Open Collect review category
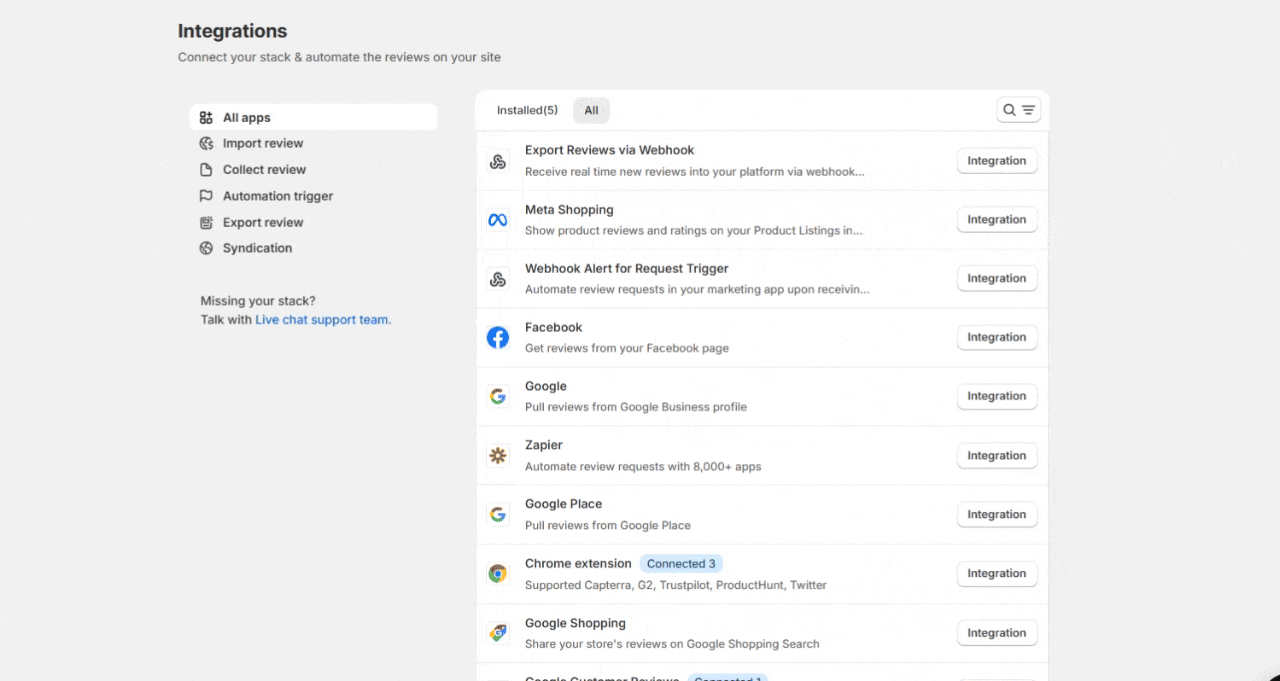This screenshot has width=1280, height=681. click(x=264, y=170)
